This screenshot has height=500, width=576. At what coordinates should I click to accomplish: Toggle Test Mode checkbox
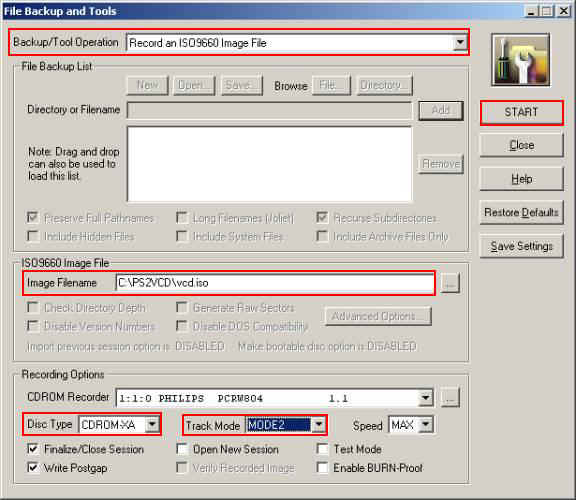322,449
